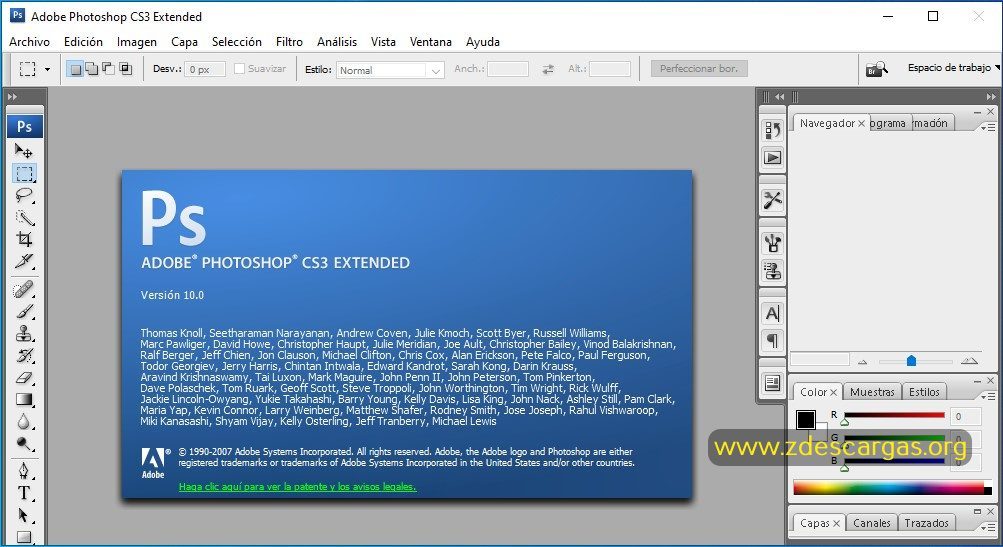
Task: Open the Ventana menu
Action: tap(430, 42)
